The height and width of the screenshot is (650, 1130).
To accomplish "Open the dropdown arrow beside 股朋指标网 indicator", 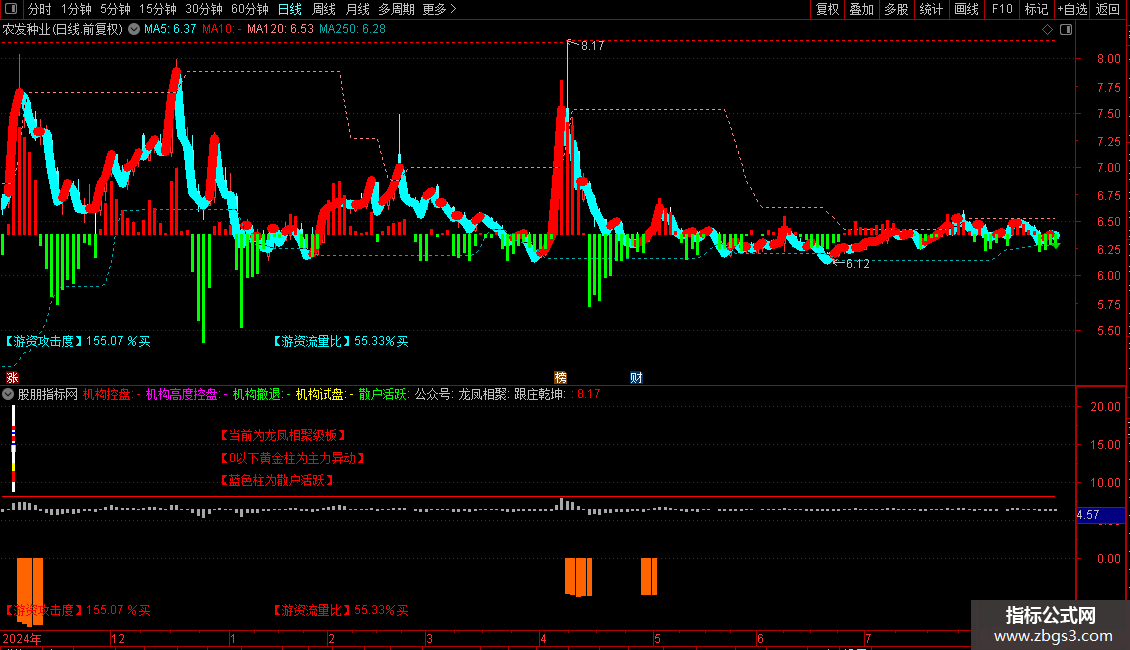I will coord(8,394).
